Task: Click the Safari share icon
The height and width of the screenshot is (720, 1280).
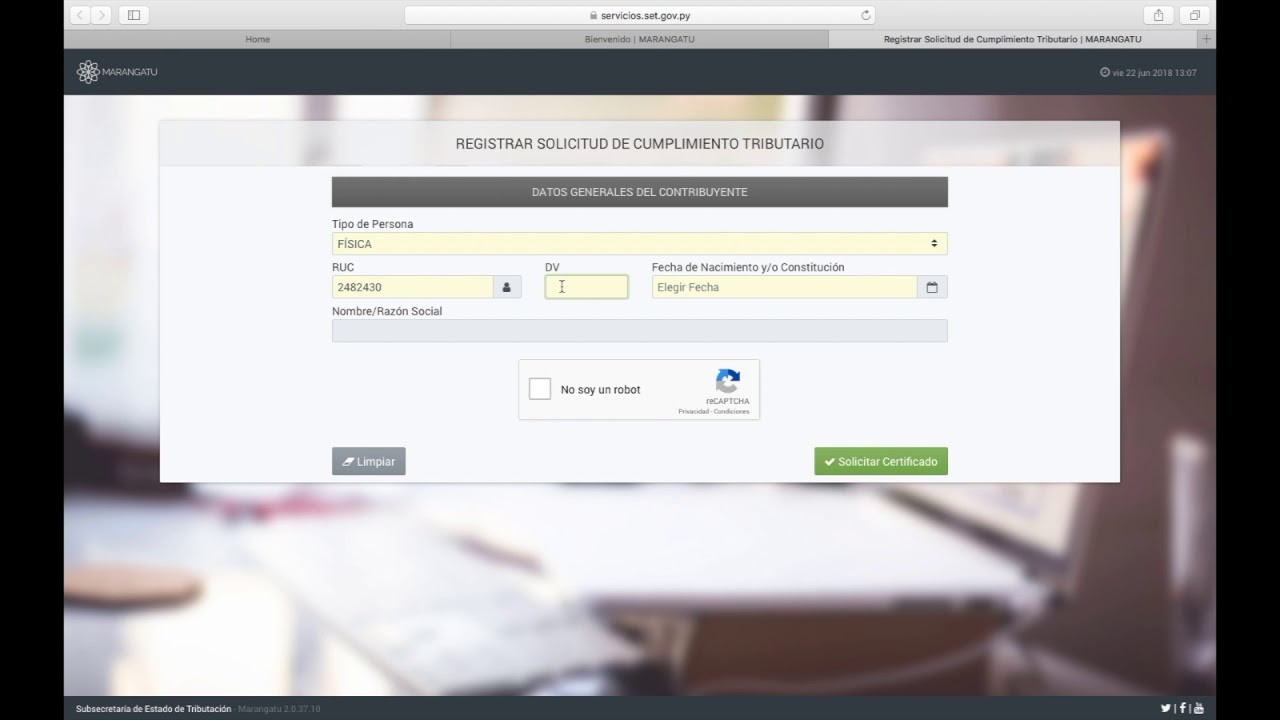Action: tap(1158, 15)
